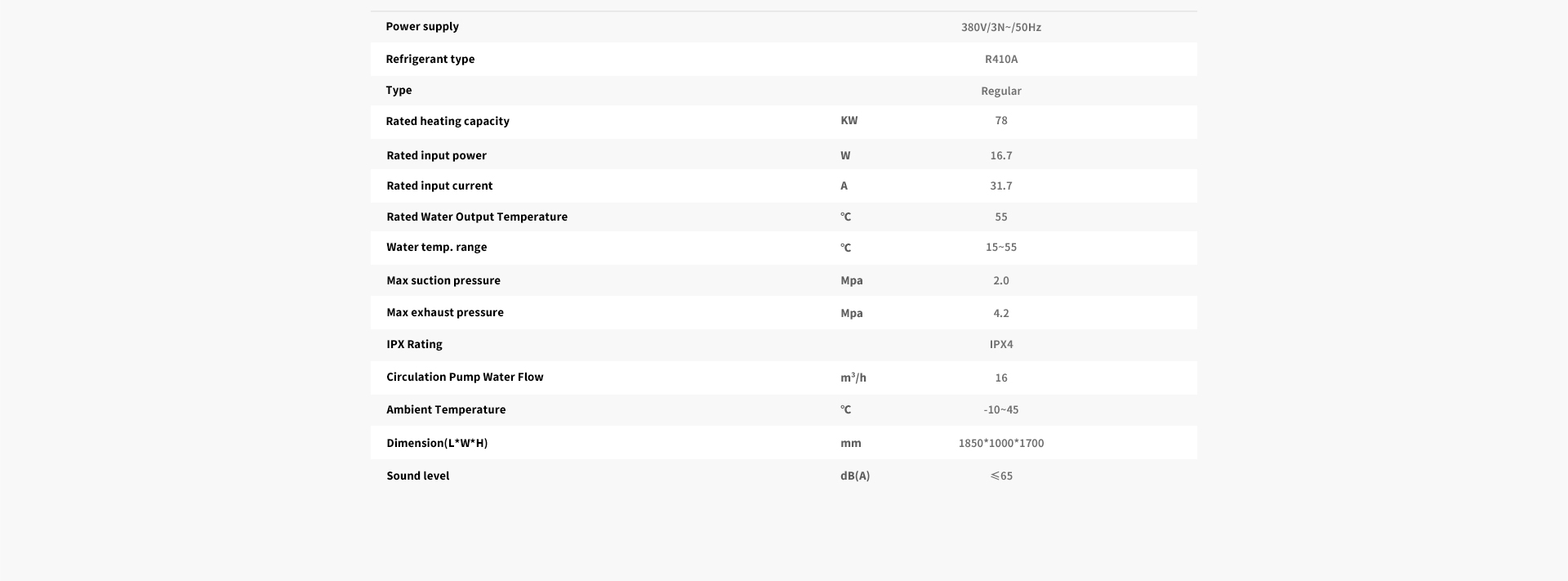Click the IPX4 rating value

click(x=1001, y=344)
